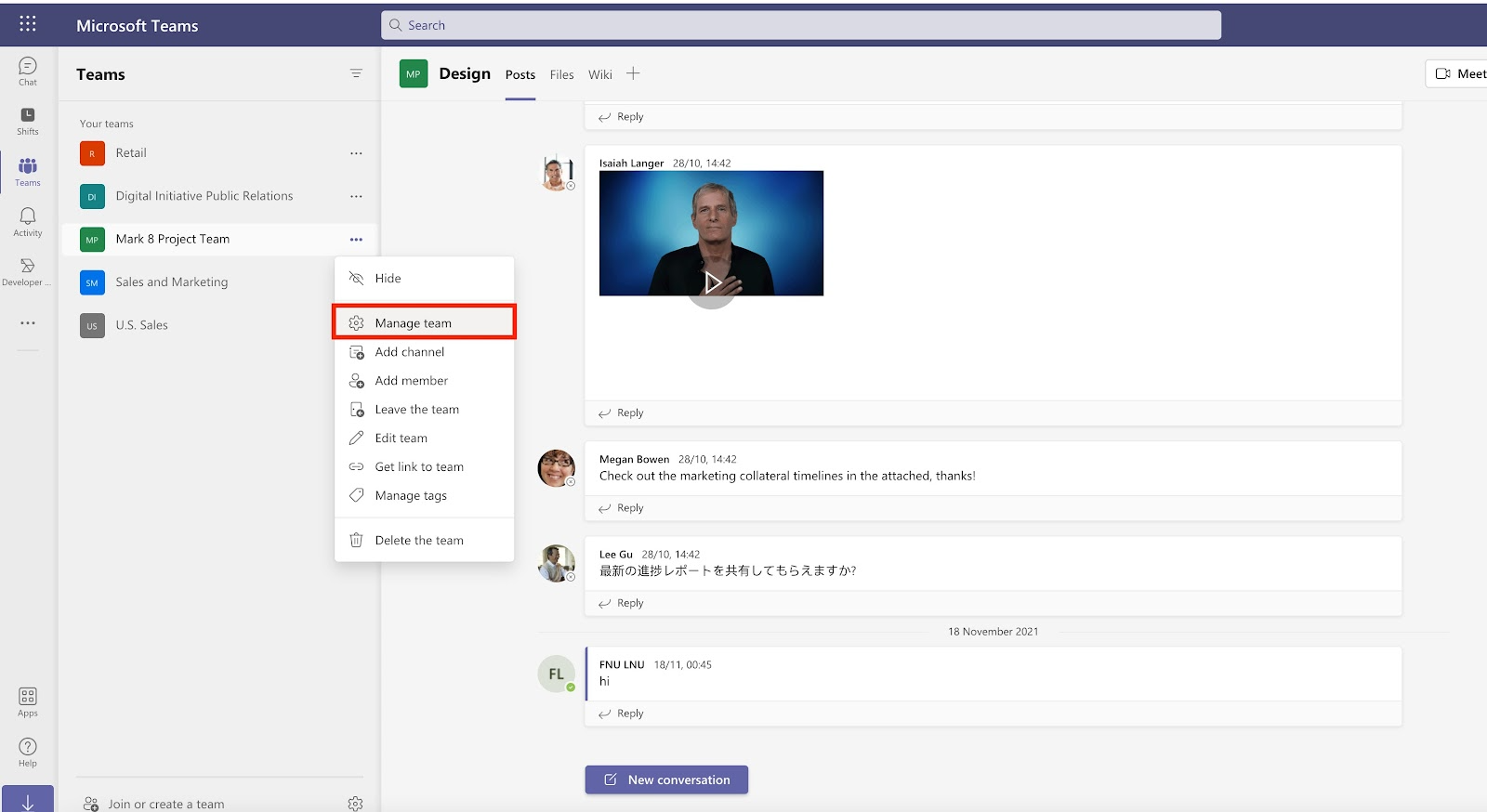Open FNU LNU's FL avatar
Viewport: 1487px width, 812px height.
pos(557,674)
